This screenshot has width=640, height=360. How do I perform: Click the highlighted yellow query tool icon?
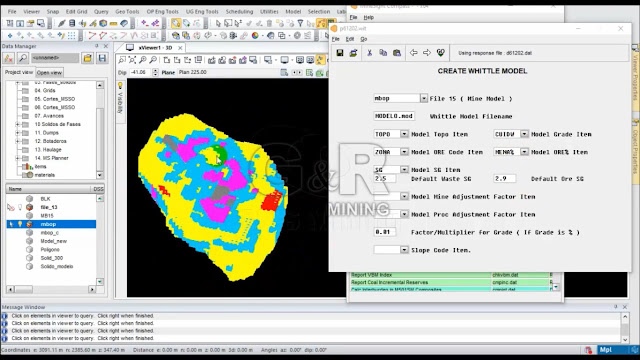pos(176,23)
